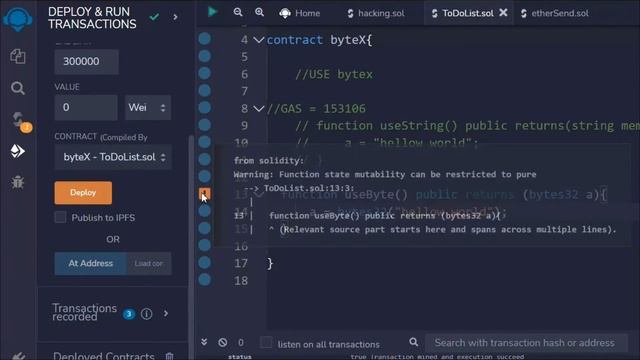Click the zoom out magnifier icon
Screen dimensions: 640x360
click(238, 12)
